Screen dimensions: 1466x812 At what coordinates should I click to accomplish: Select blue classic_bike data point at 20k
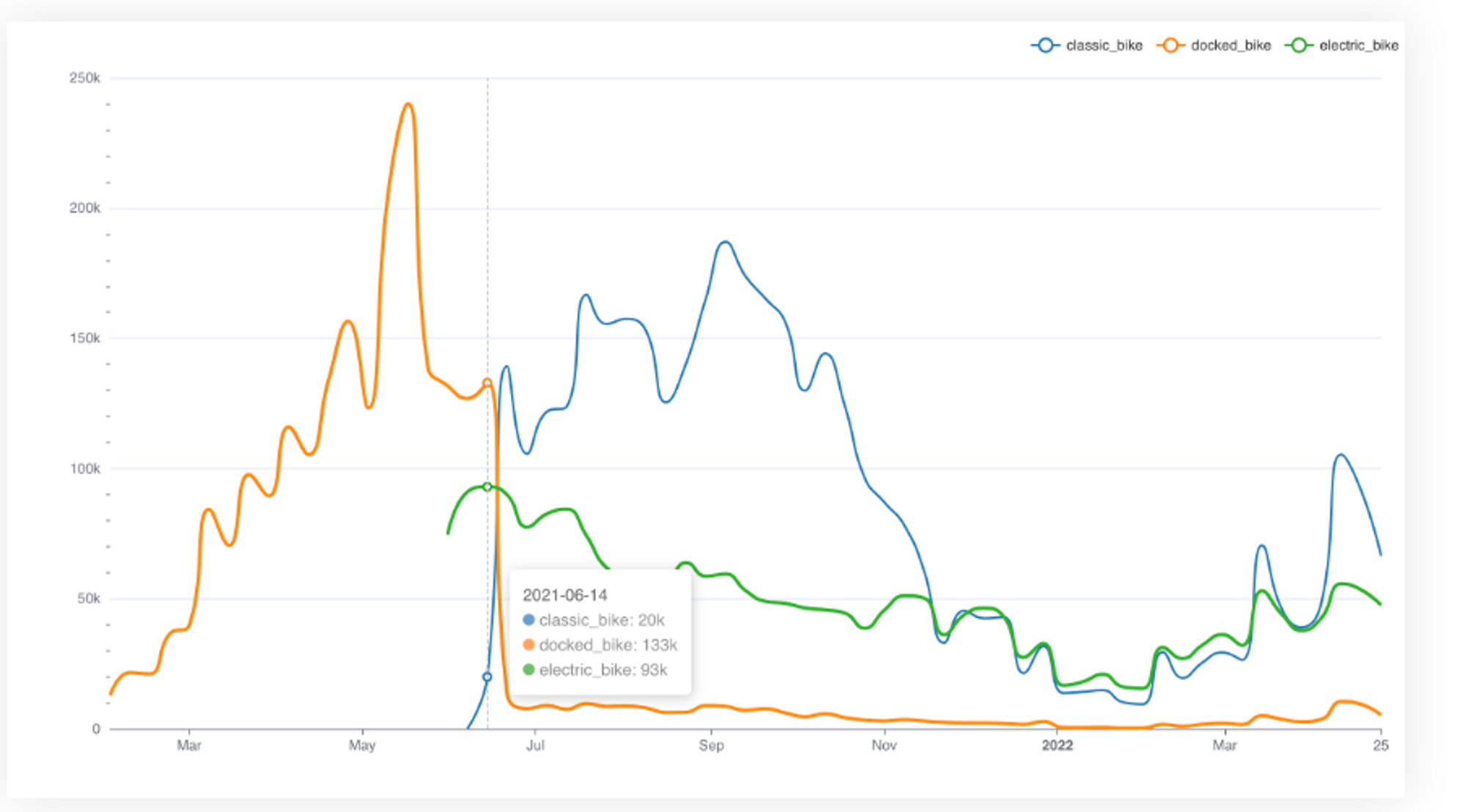487,676
